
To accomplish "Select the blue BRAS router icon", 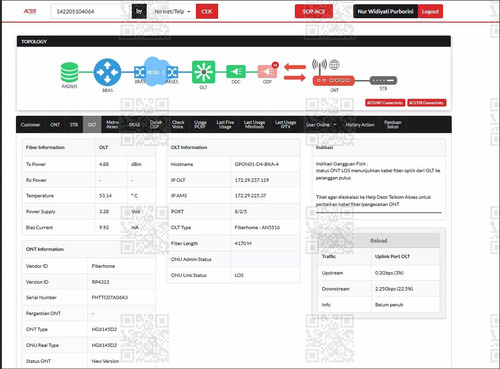I will 107,72.
